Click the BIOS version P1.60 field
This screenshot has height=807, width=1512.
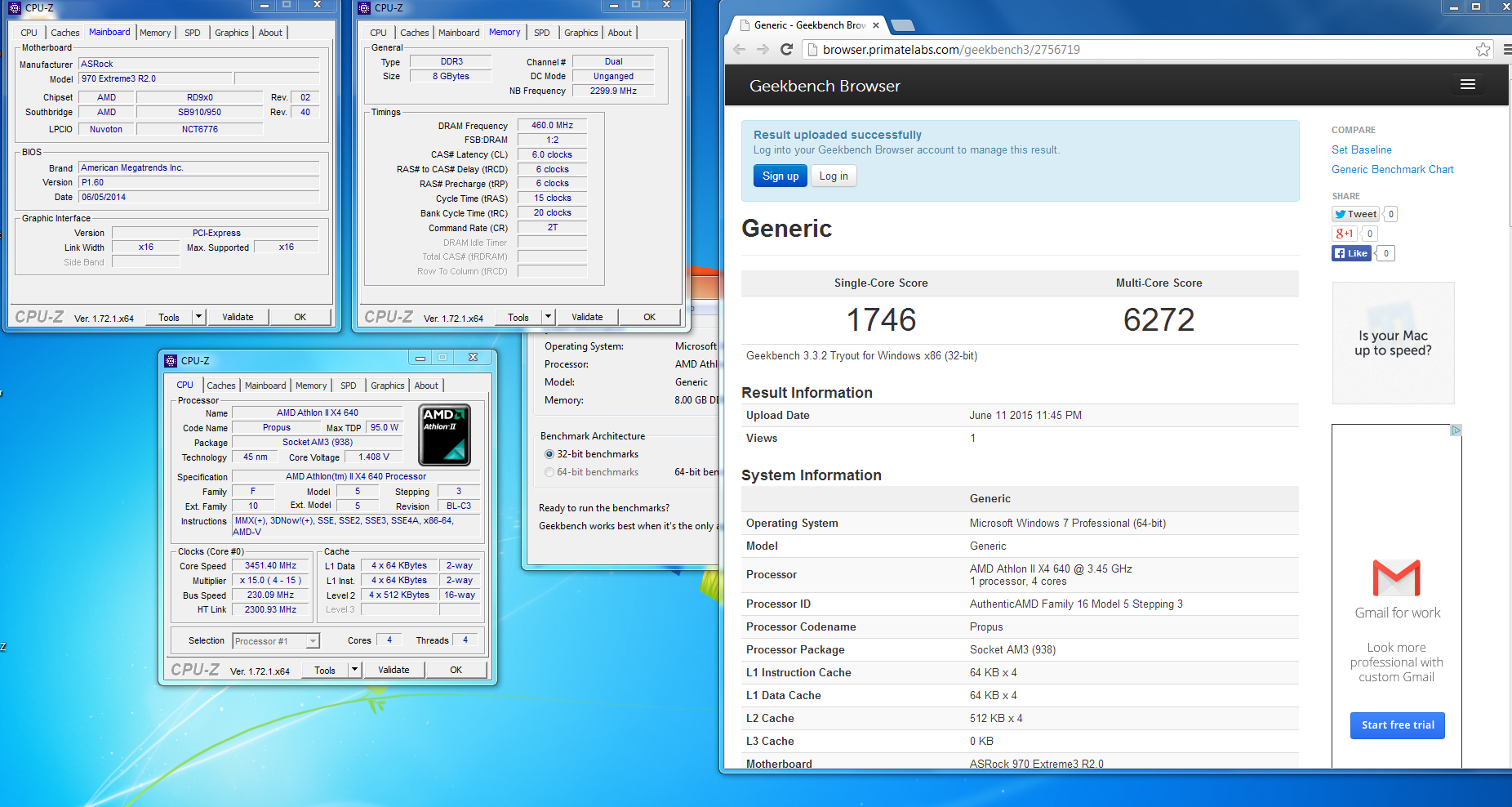point(199,182)
